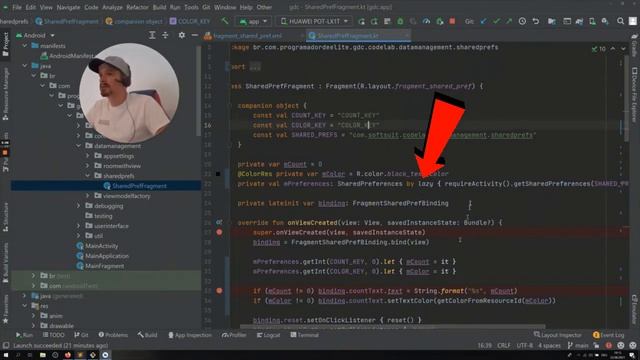640x360 pixels.
Task: Expand the folded import region
Action: [255, 67]
